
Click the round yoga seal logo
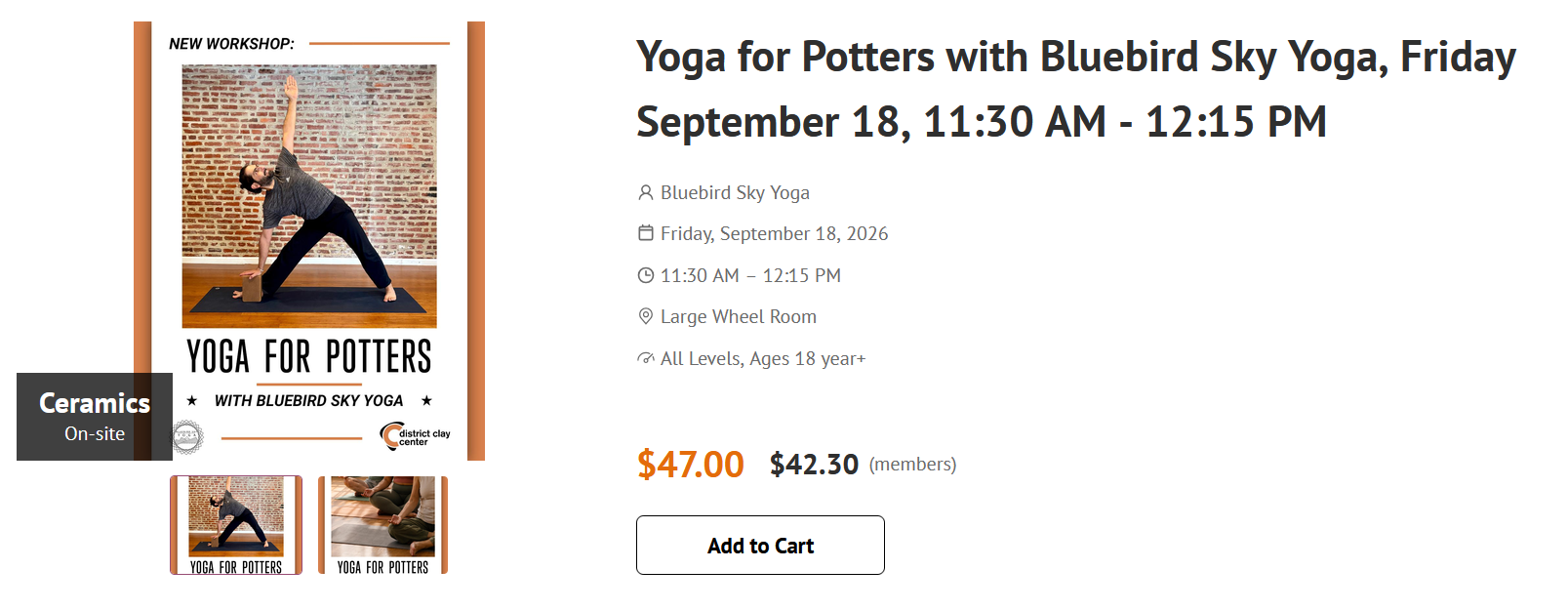[x=187, y=437]
